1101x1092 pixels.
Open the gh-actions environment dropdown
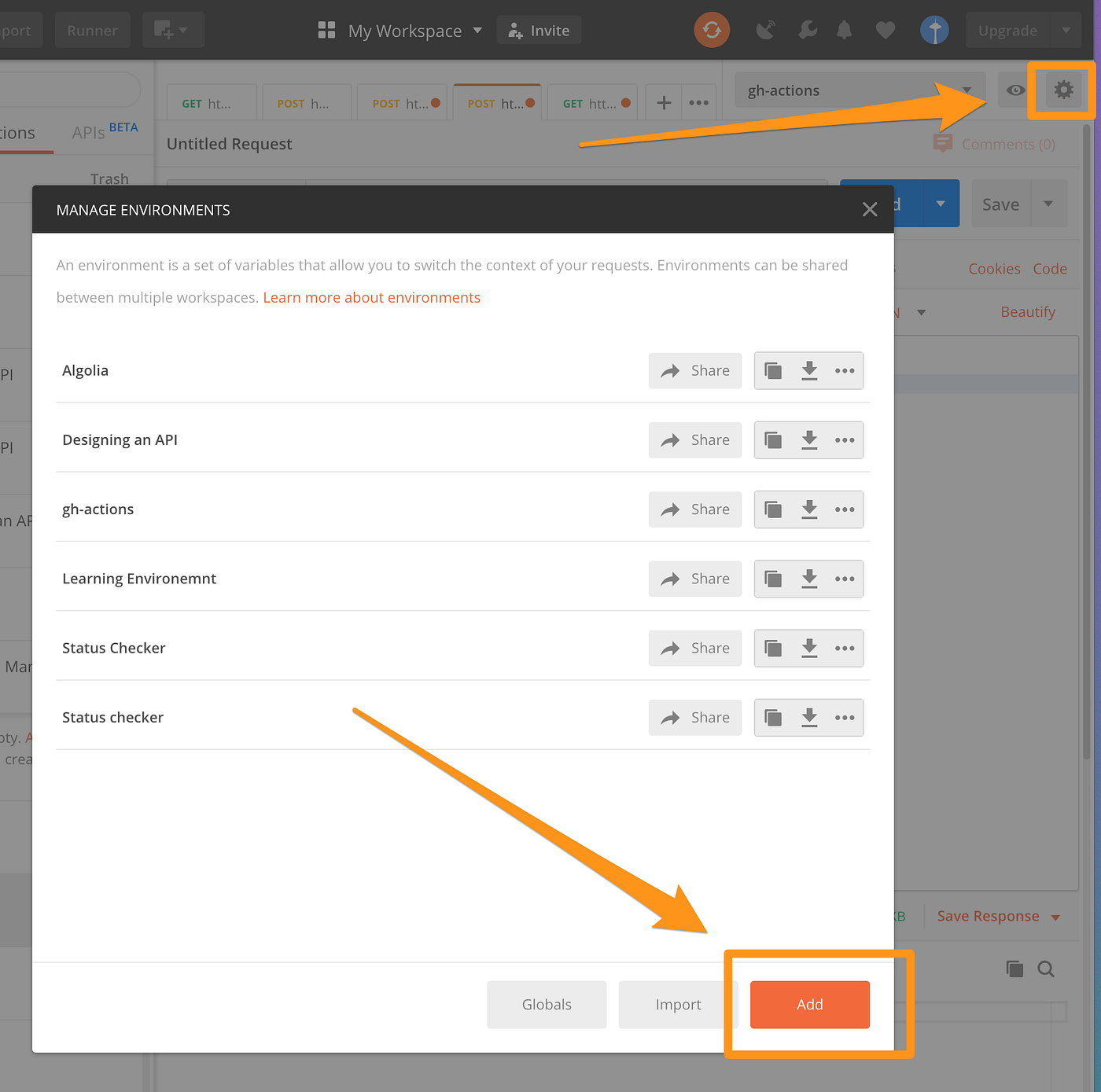(x=861, y=90)
